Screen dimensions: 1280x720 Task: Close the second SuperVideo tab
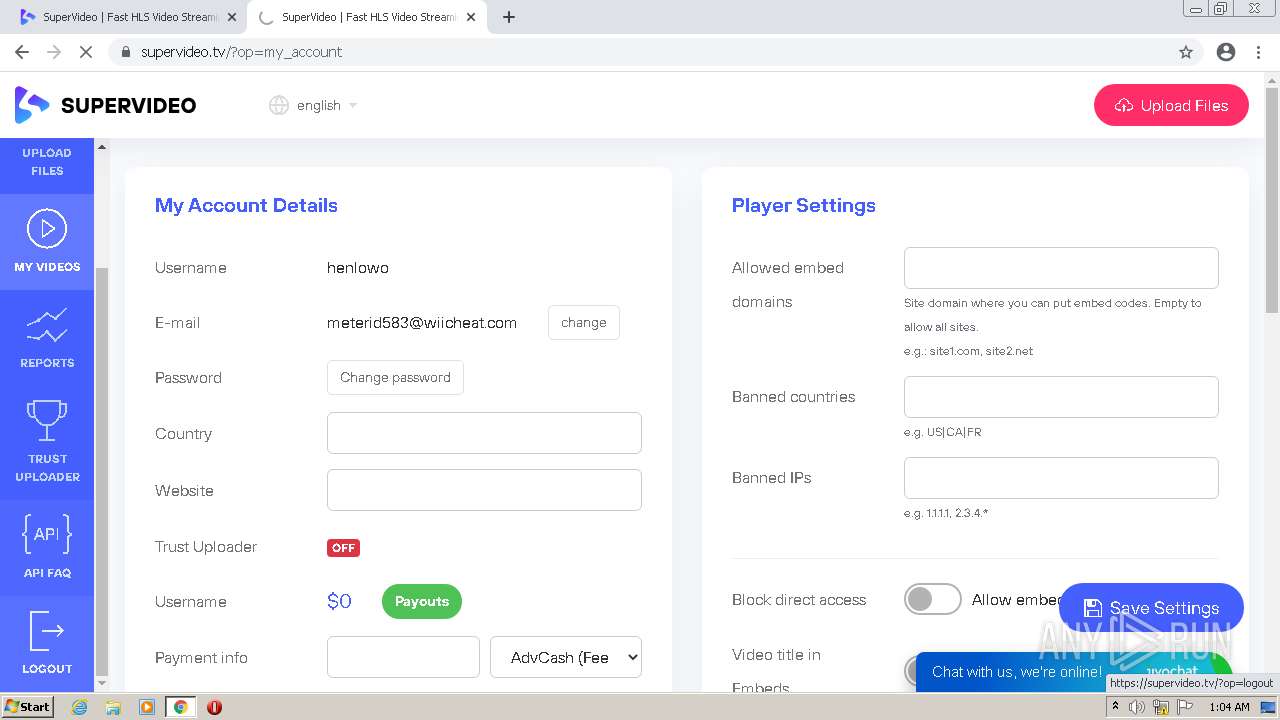click(469, 17)
